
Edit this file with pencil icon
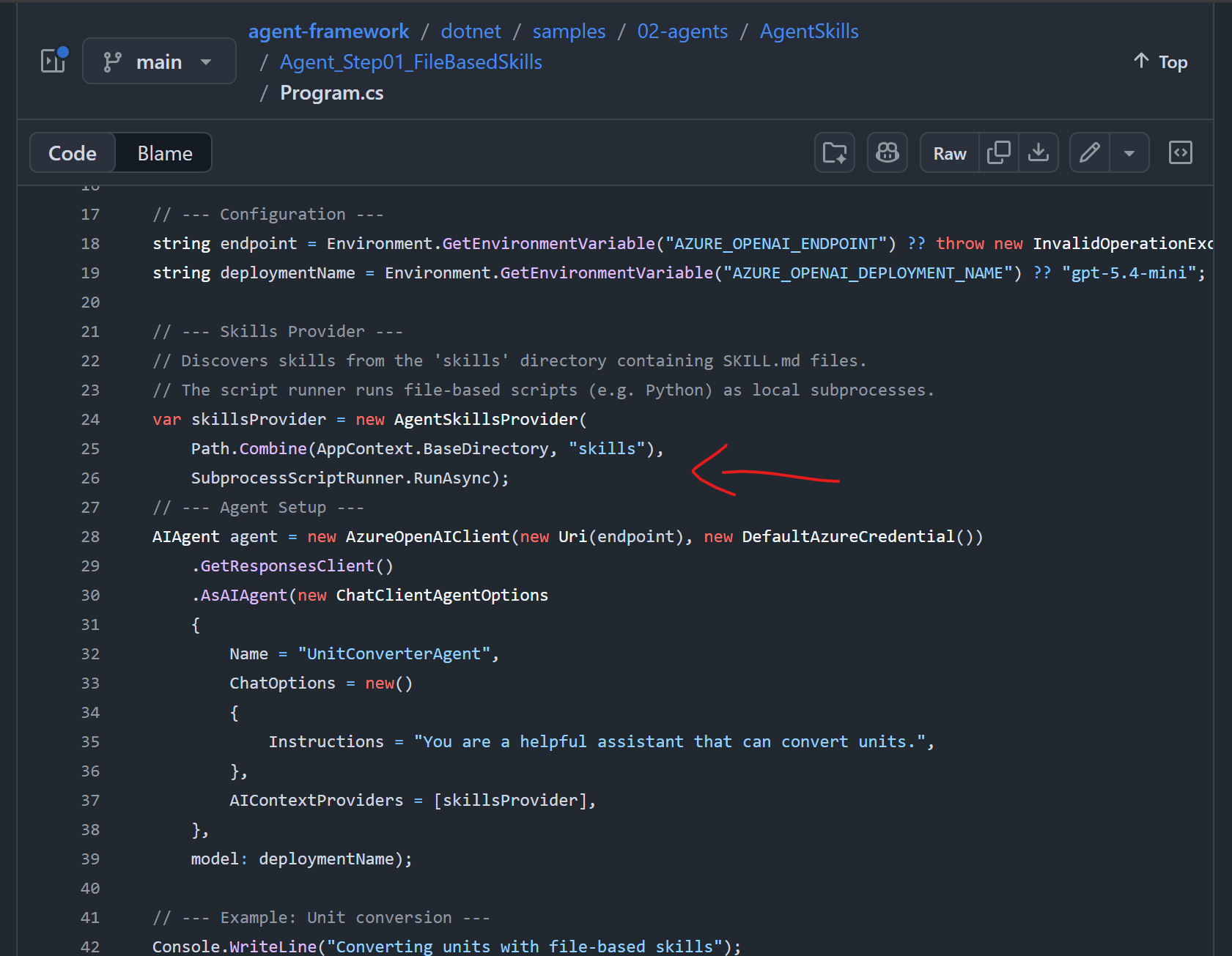(x=1090, y=152)
